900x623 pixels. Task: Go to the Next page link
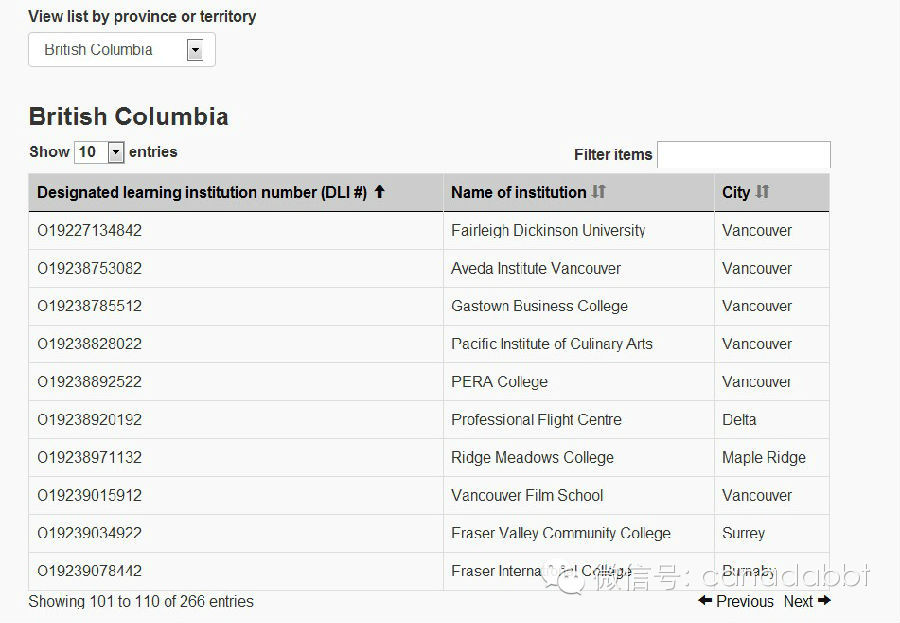coord(798,601)
